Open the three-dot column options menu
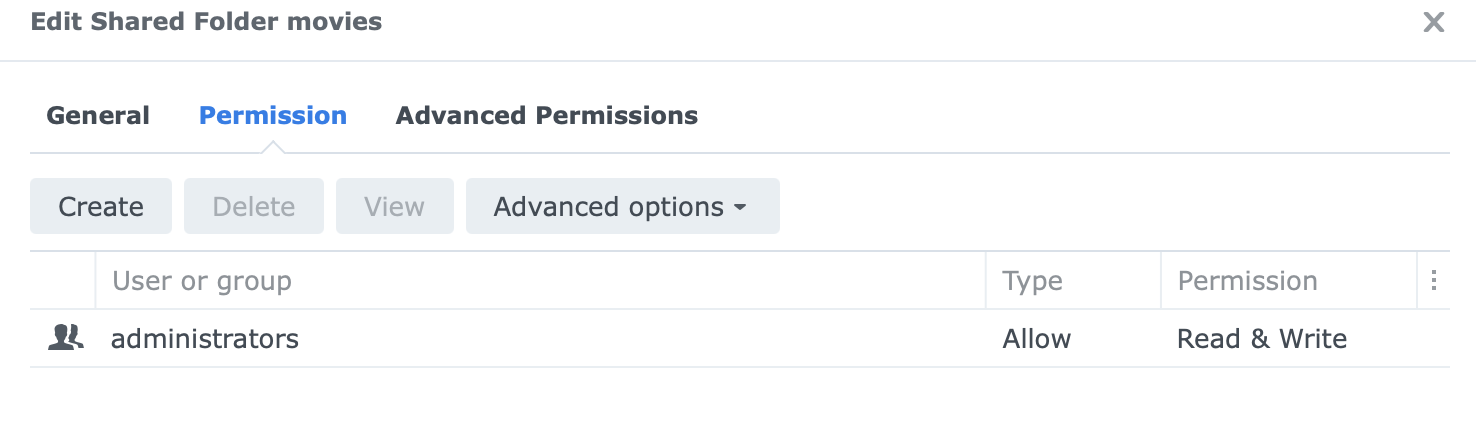This screenshot has width=1476, height=424. point(1433,281)
